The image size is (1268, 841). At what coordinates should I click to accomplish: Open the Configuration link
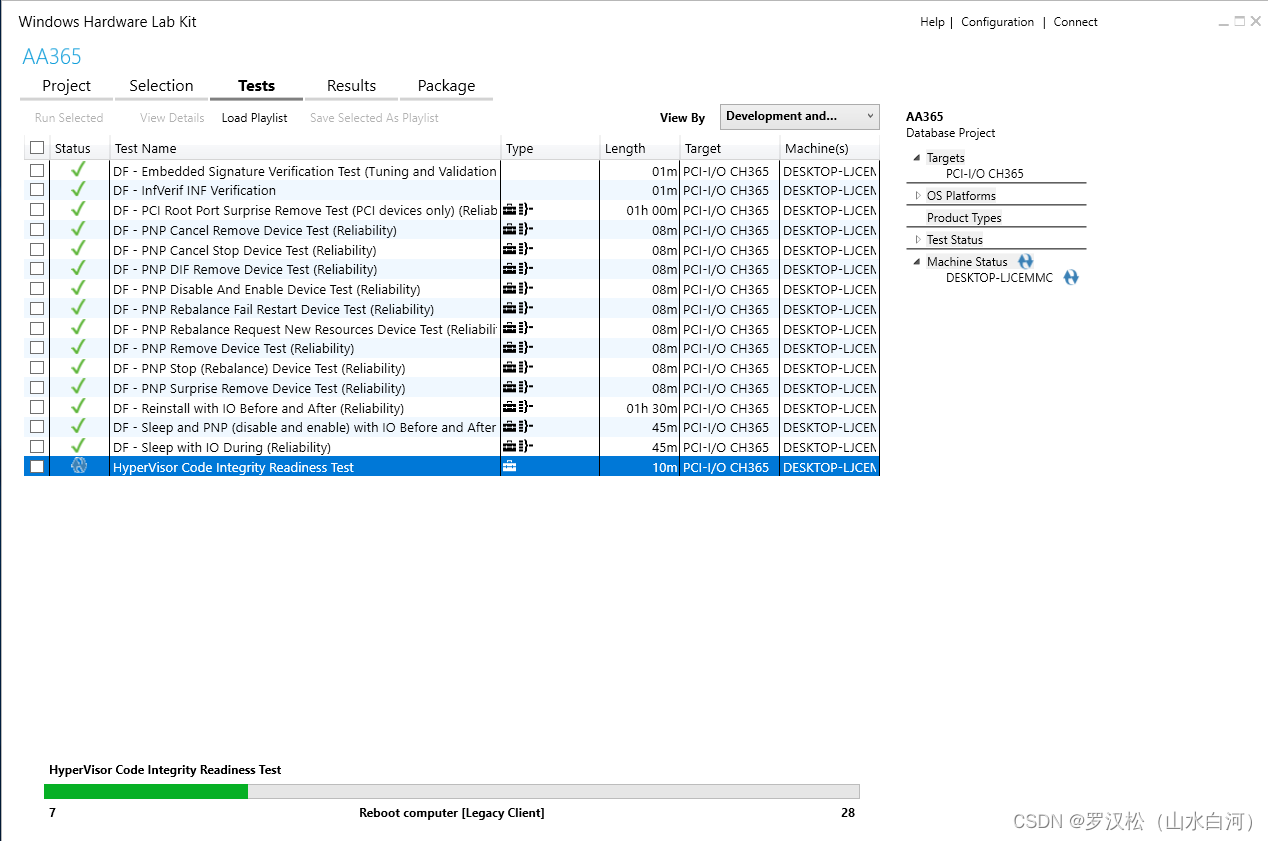[997, 22]
